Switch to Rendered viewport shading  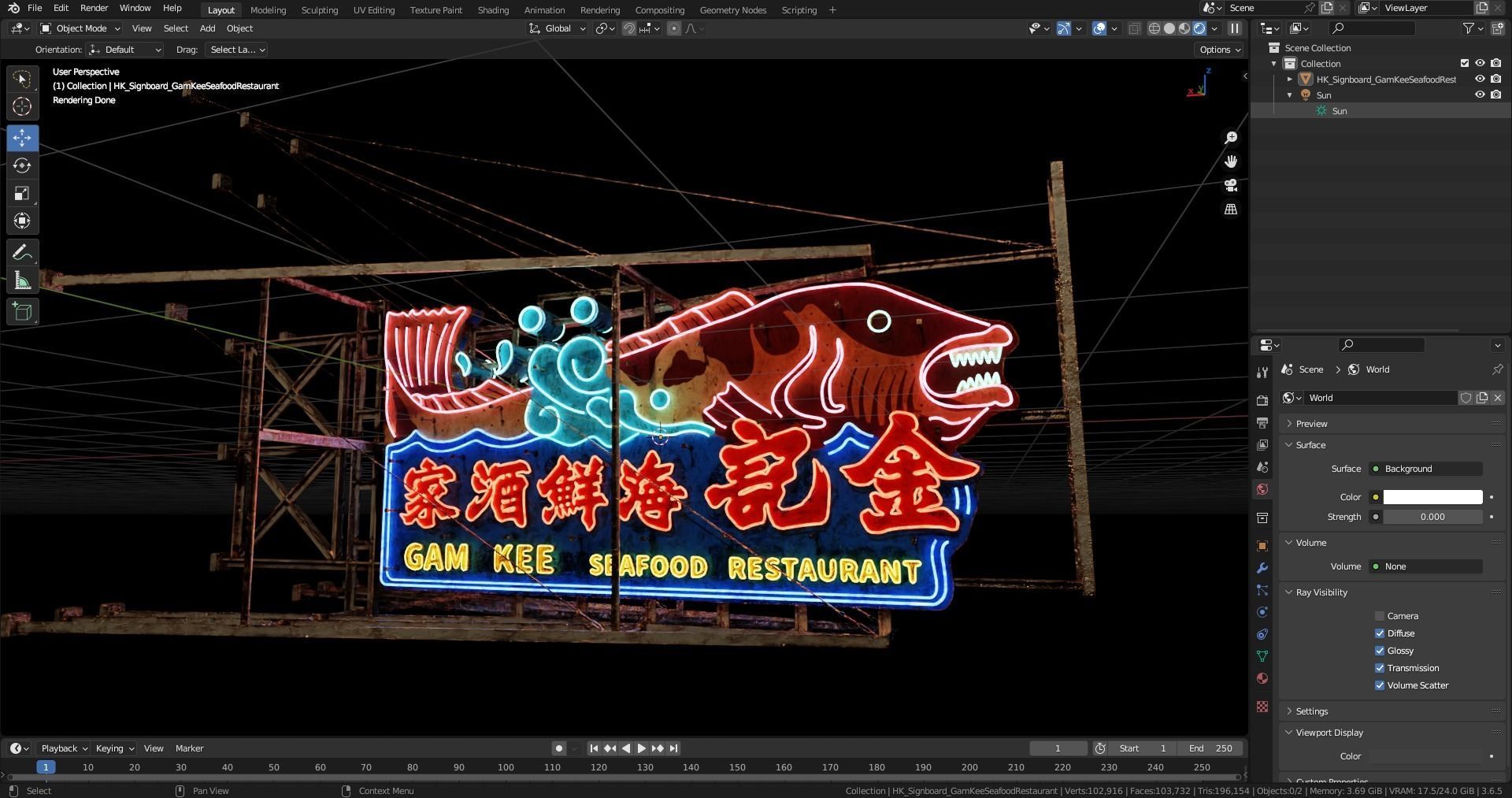pyautogui.click(x=1199, y=28)
